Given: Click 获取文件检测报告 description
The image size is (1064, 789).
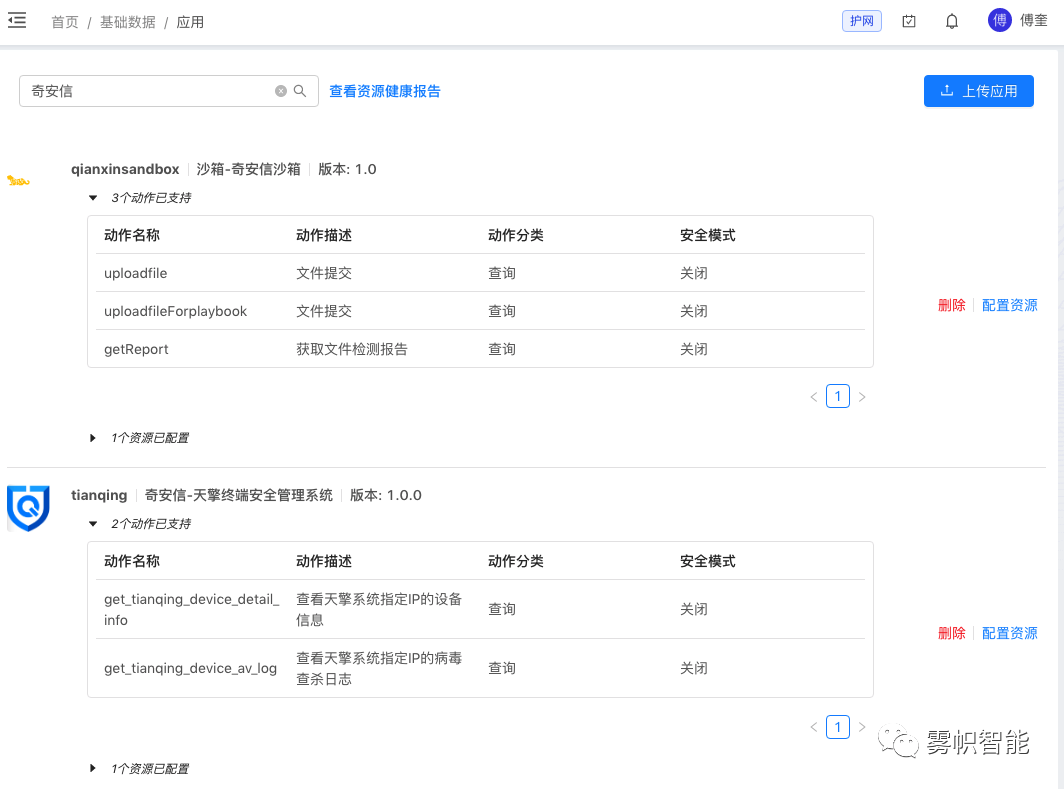Looking at the screenshot, I should 352,349.
